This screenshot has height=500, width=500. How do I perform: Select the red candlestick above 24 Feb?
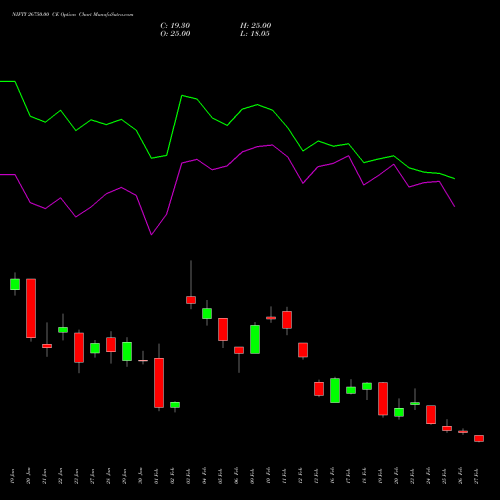tap(431, 415)
